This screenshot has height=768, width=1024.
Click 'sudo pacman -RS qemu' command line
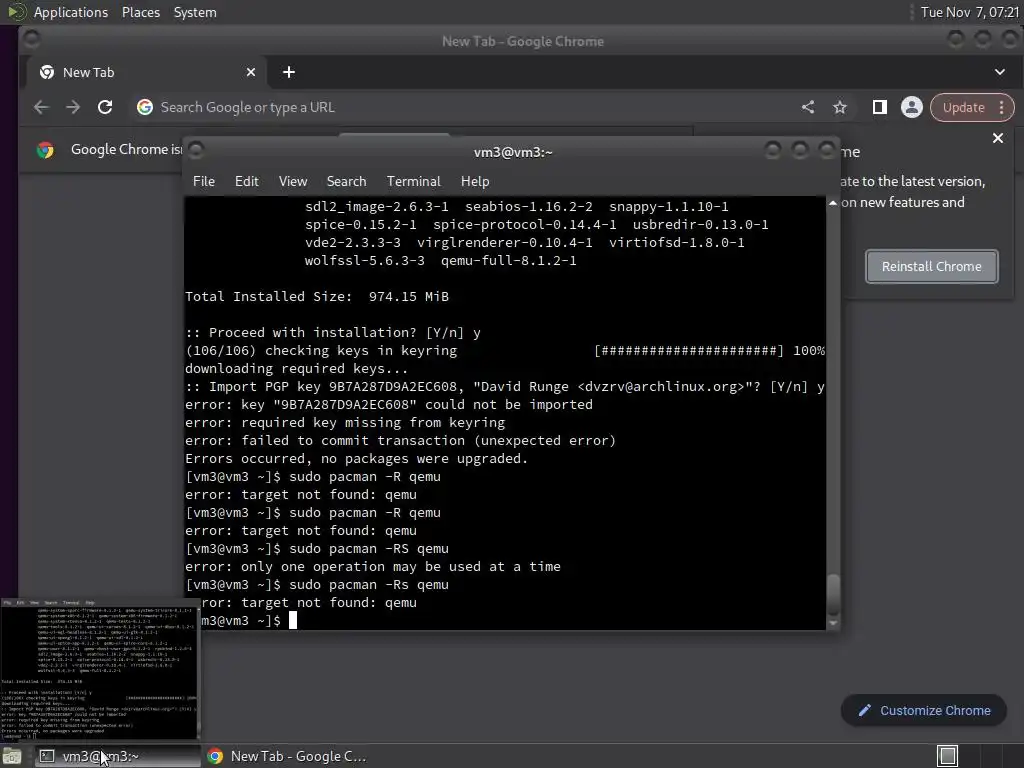point(369,549)
